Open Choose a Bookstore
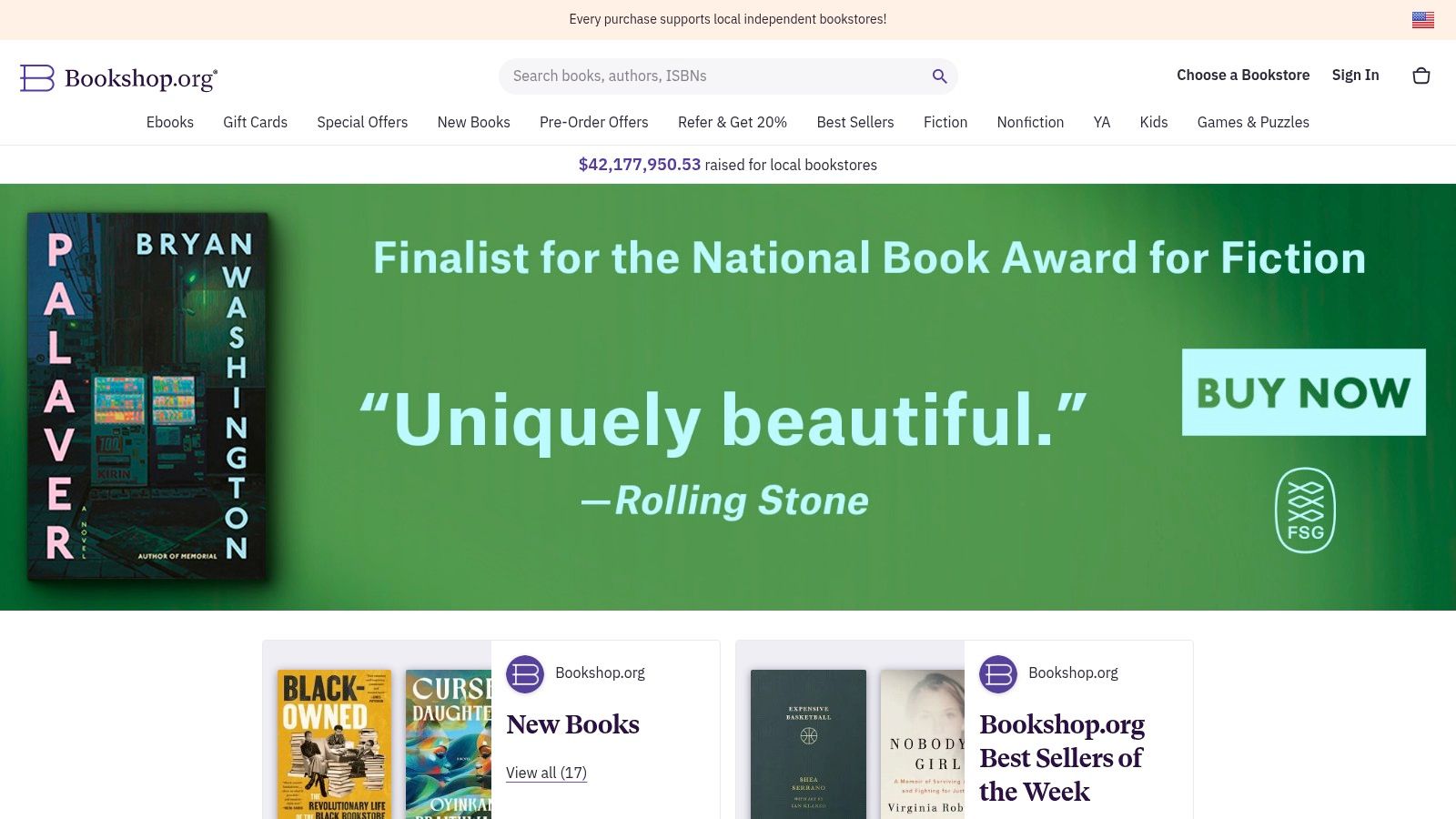 (1243, 75)
